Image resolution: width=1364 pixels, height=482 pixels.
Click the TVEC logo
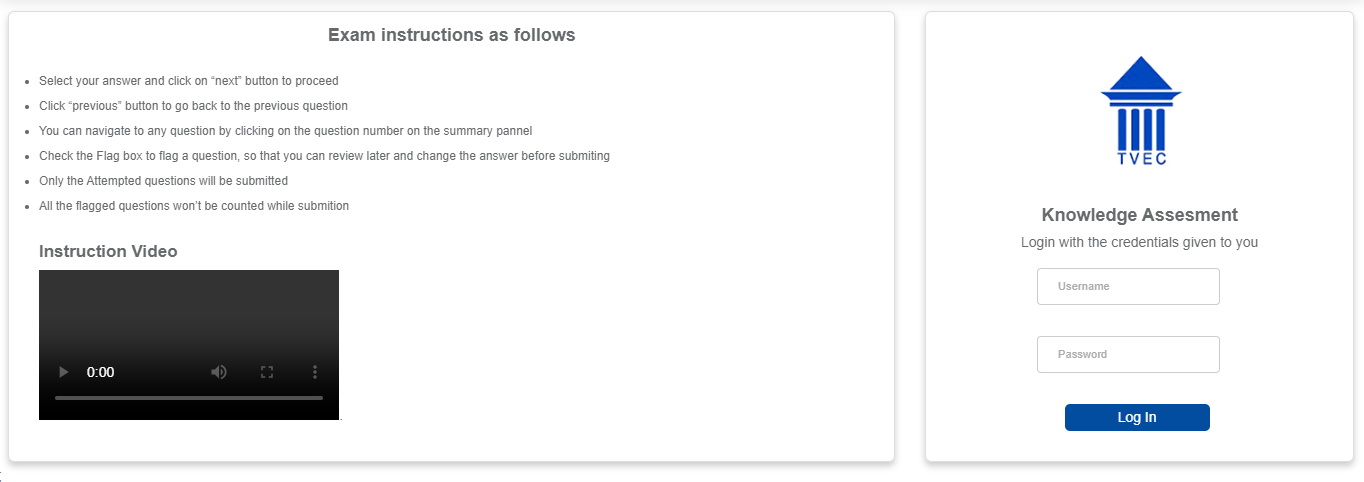point(1140,111)
